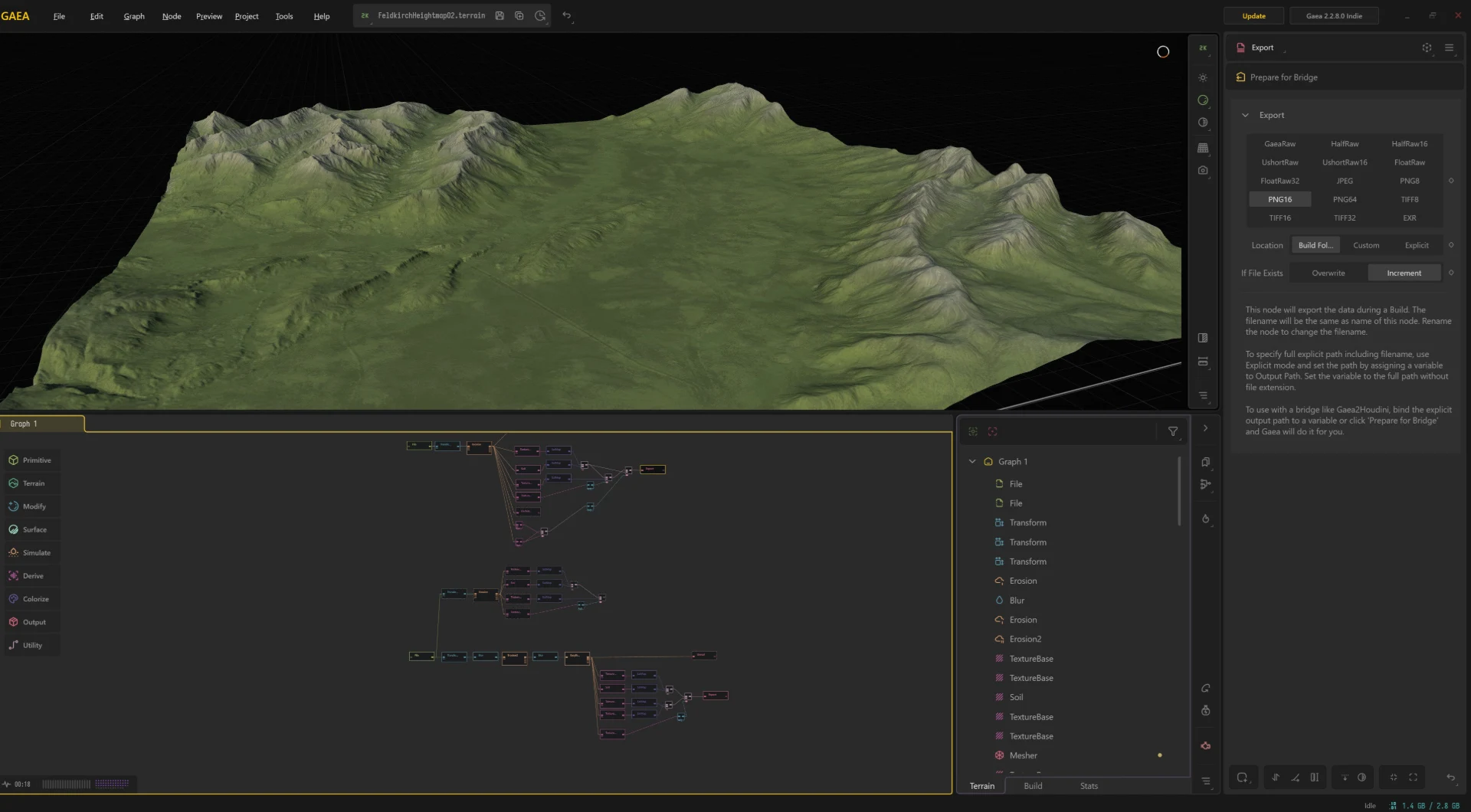Collapse the Export section chevron

(x=1245, y=116)
